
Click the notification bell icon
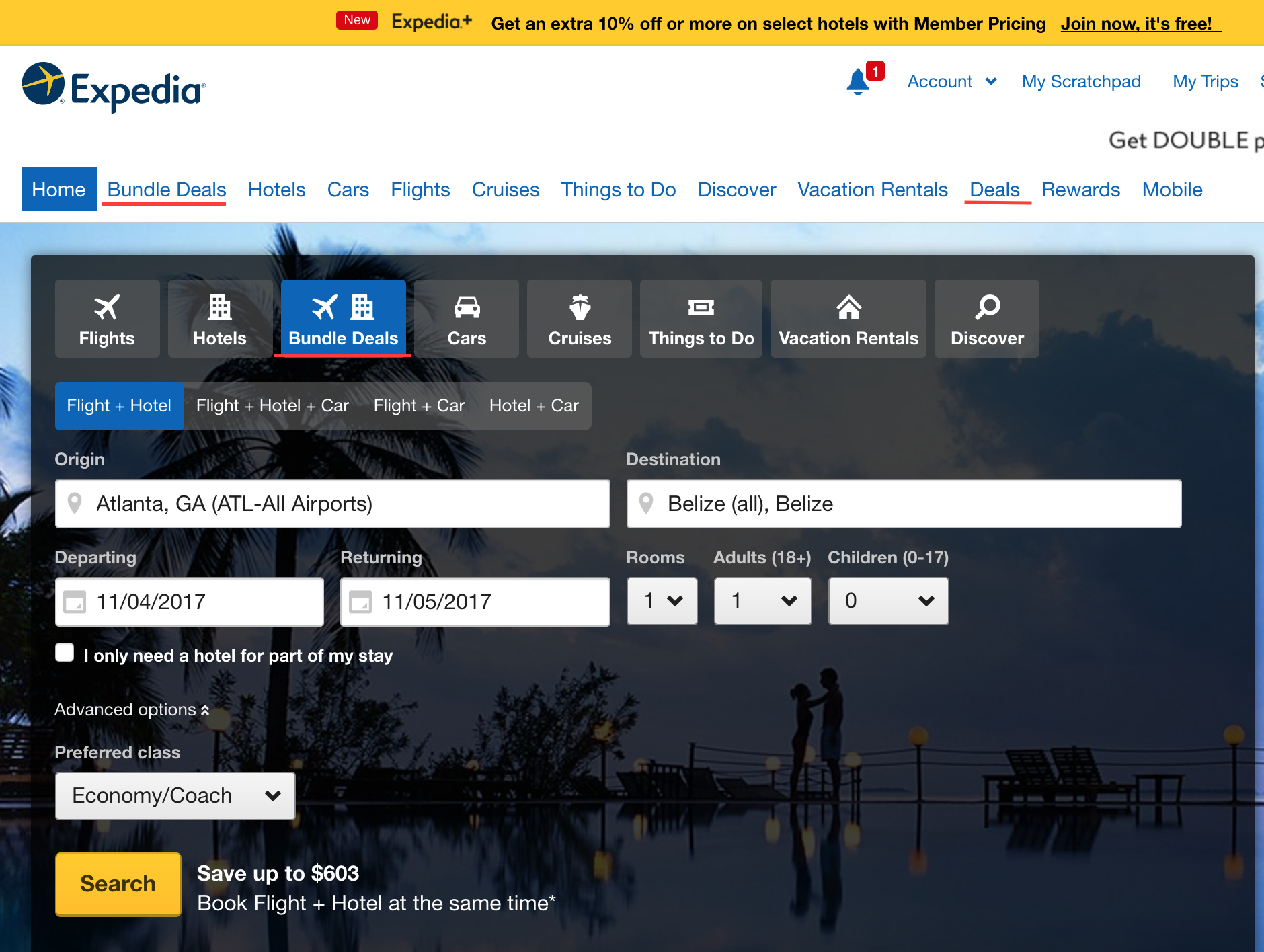coord(858,82)
